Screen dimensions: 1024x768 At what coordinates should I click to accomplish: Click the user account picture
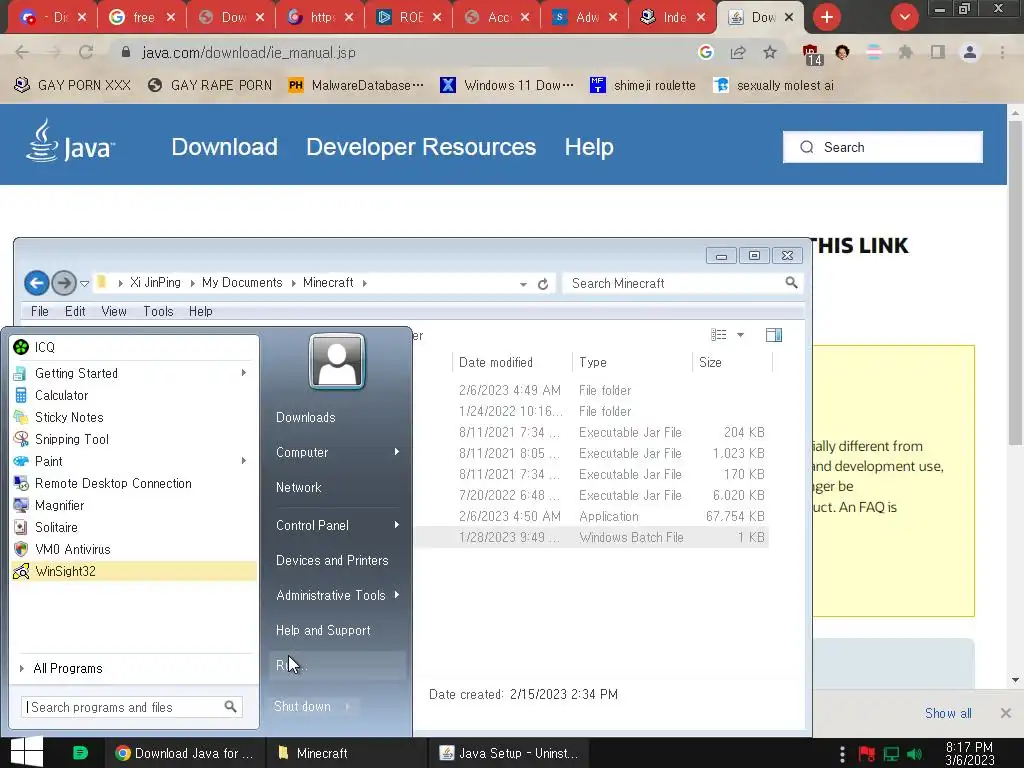pyautogui.click(x=337, y=361)
